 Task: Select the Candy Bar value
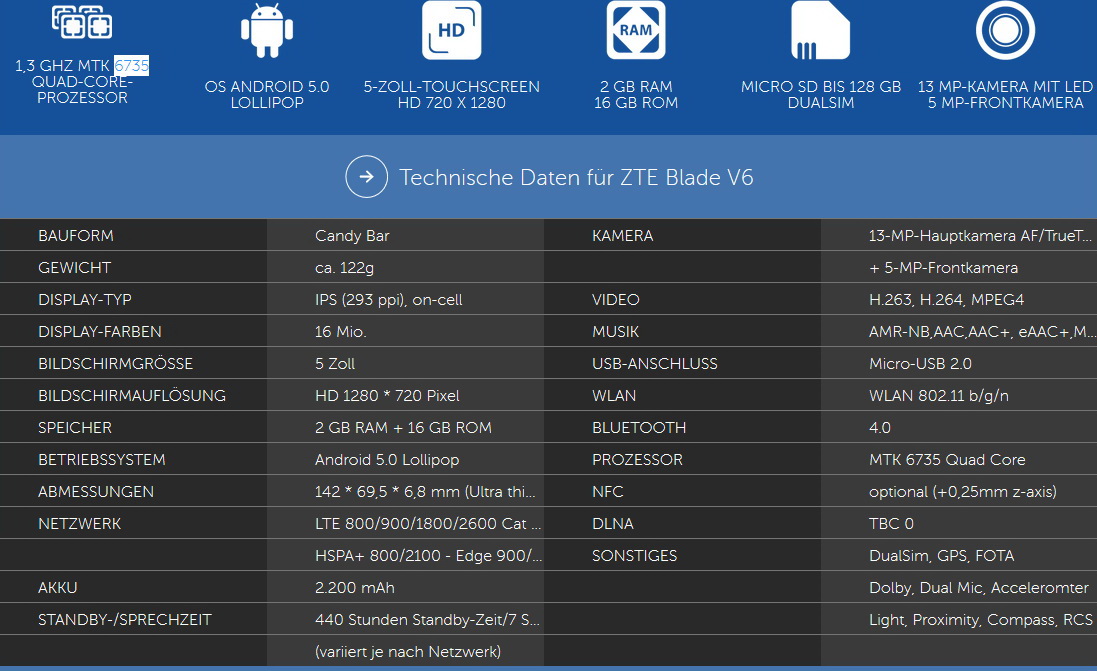pos(352,236)
